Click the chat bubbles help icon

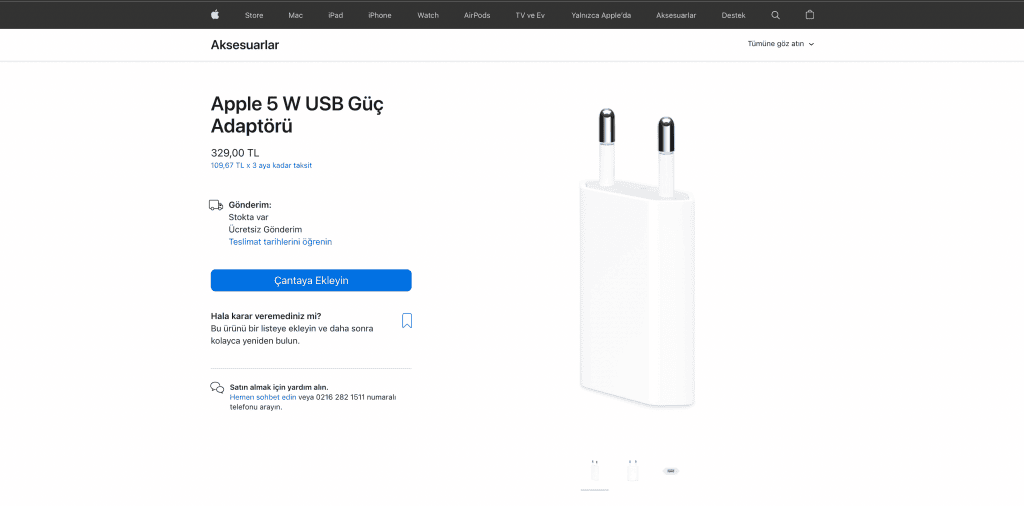pyautogui.click(x=217, y=388)
